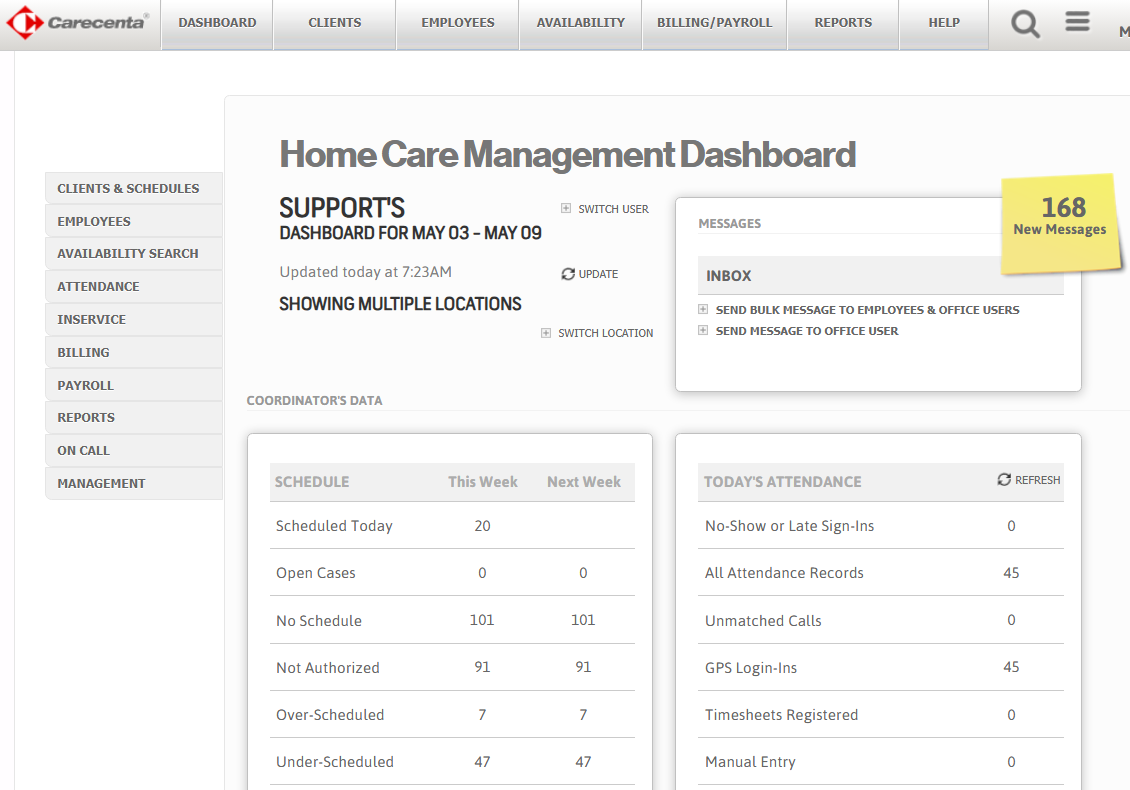Click the Scheduled Today row label
The width and height of the screenshot is (1130, 790).
tap(334, 526)
